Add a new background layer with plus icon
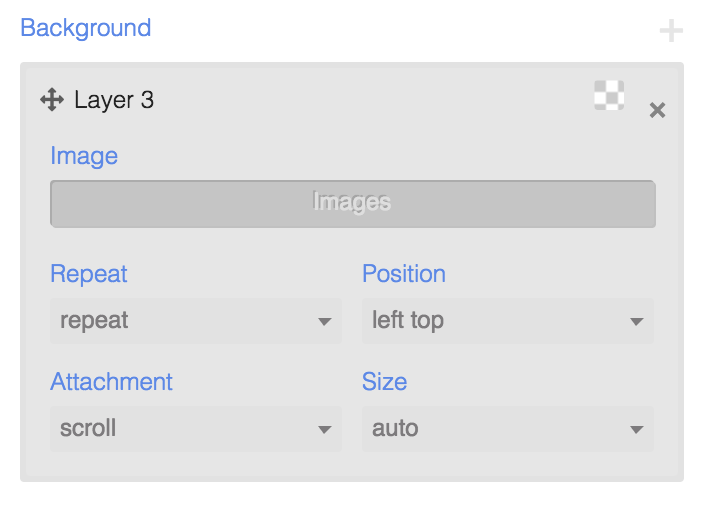The height and width of the screenshot is (510, 704). (x=671, y=31)
